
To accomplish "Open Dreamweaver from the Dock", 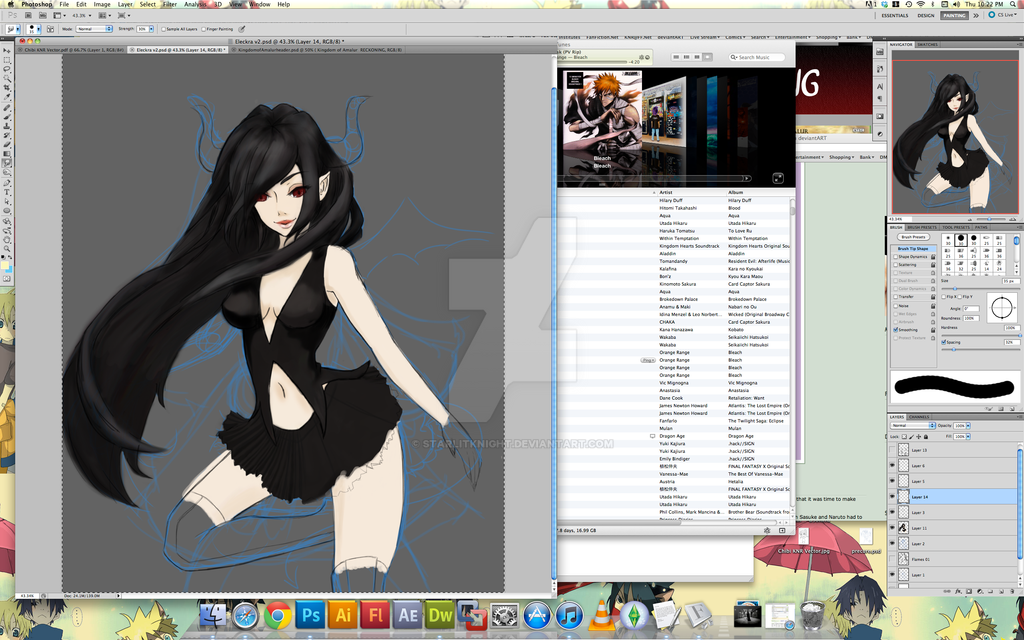I will [x=440, y=615].
